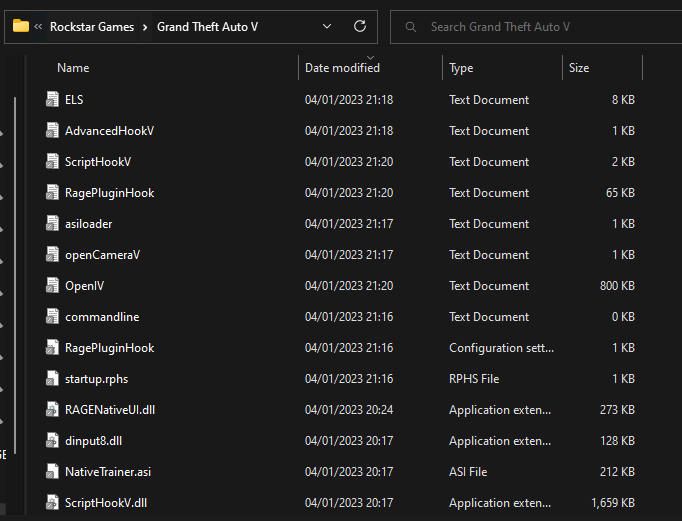Expand hidden path with double chevron
Viewport: 682px width, 521px height.
click(38, 27)
